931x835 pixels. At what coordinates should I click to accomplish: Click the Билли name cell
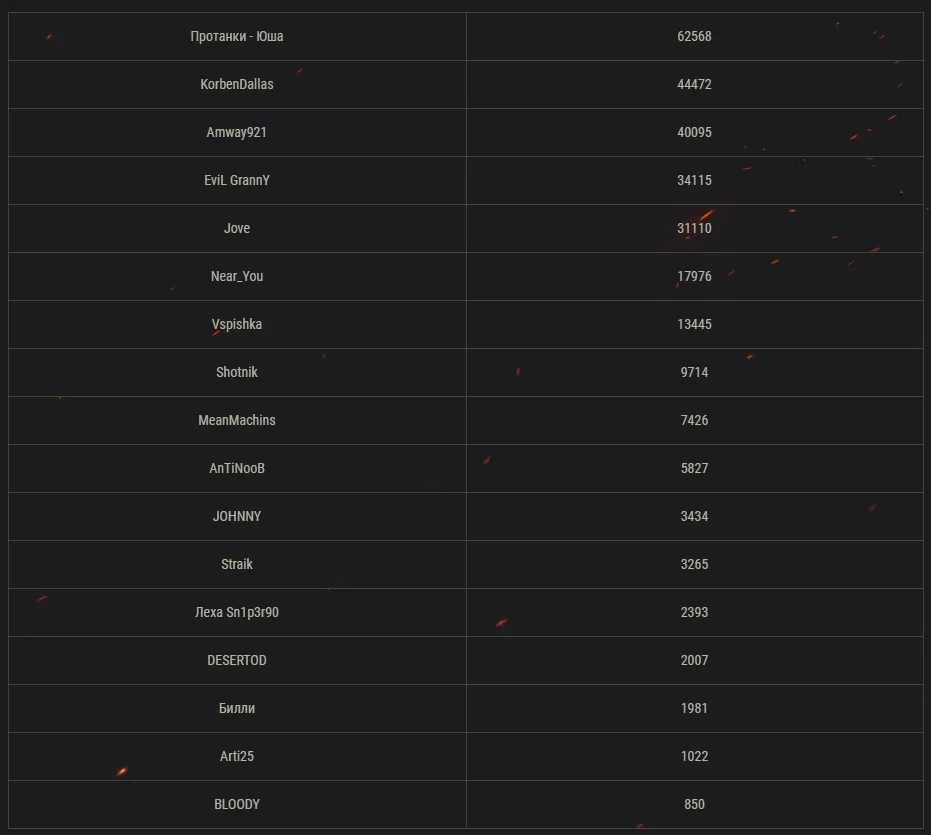click(237, 708)
